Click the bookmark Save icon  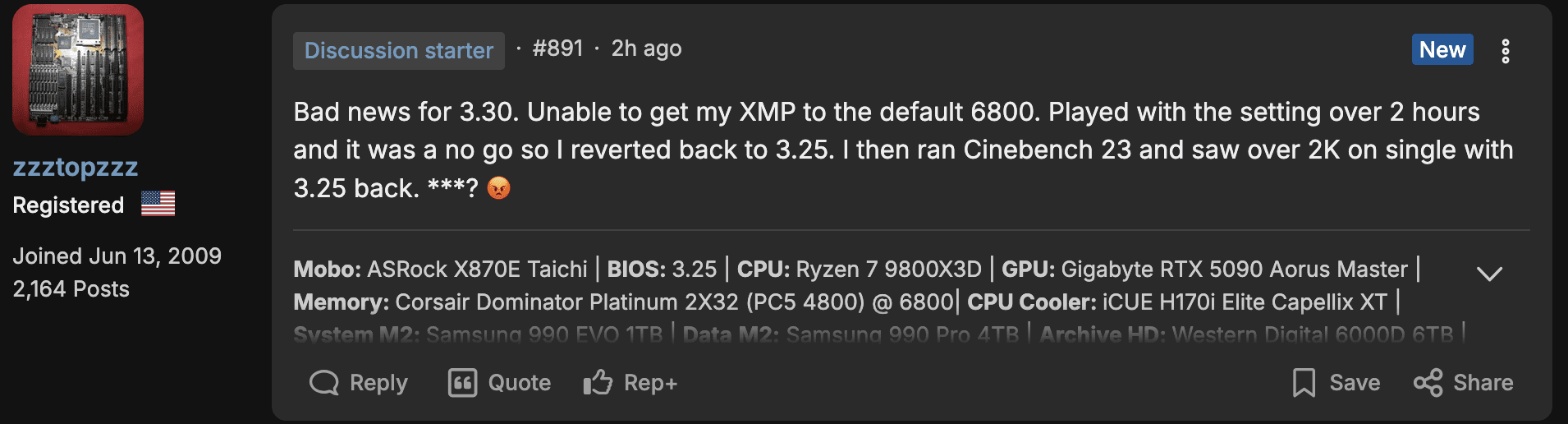point(1304,383)
